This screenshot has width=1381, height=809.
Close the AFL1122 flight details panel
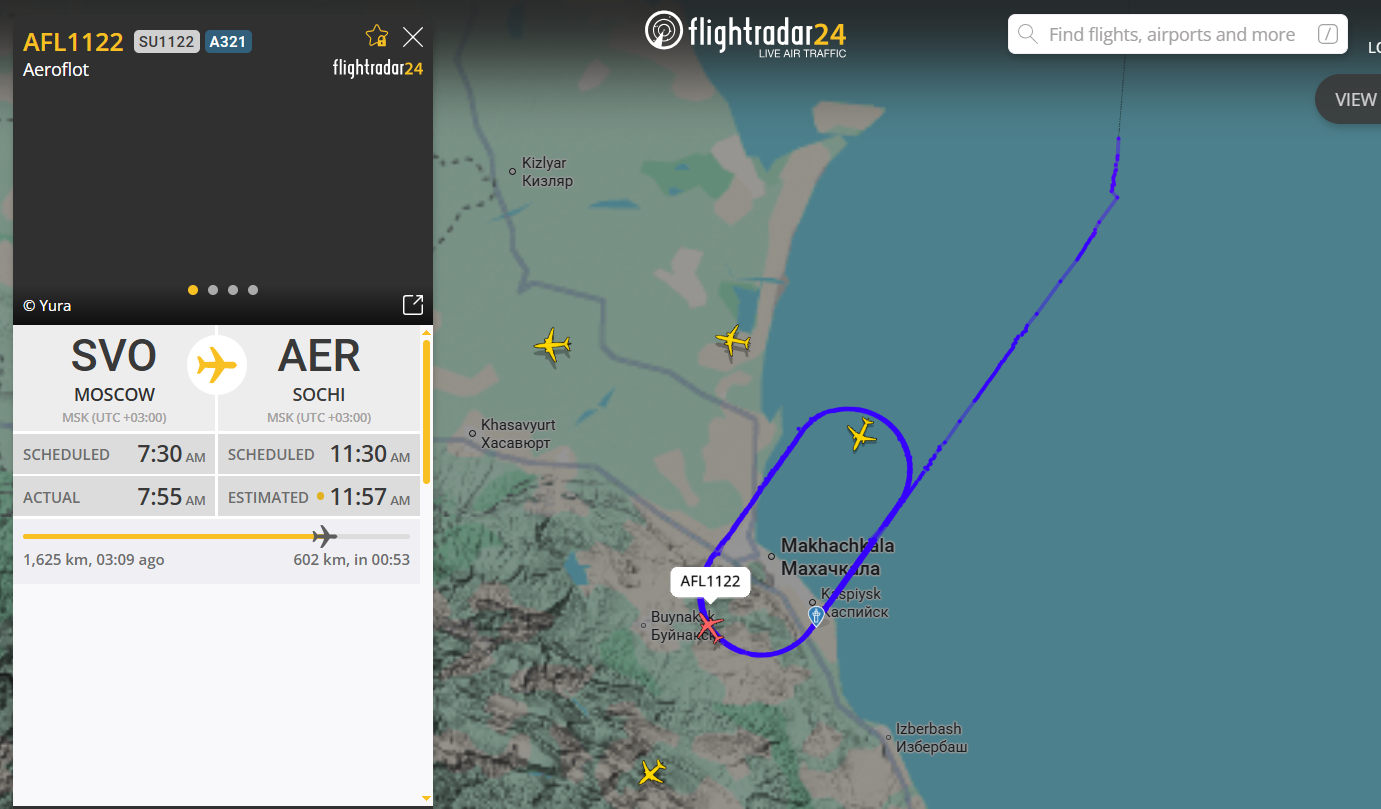413,37
